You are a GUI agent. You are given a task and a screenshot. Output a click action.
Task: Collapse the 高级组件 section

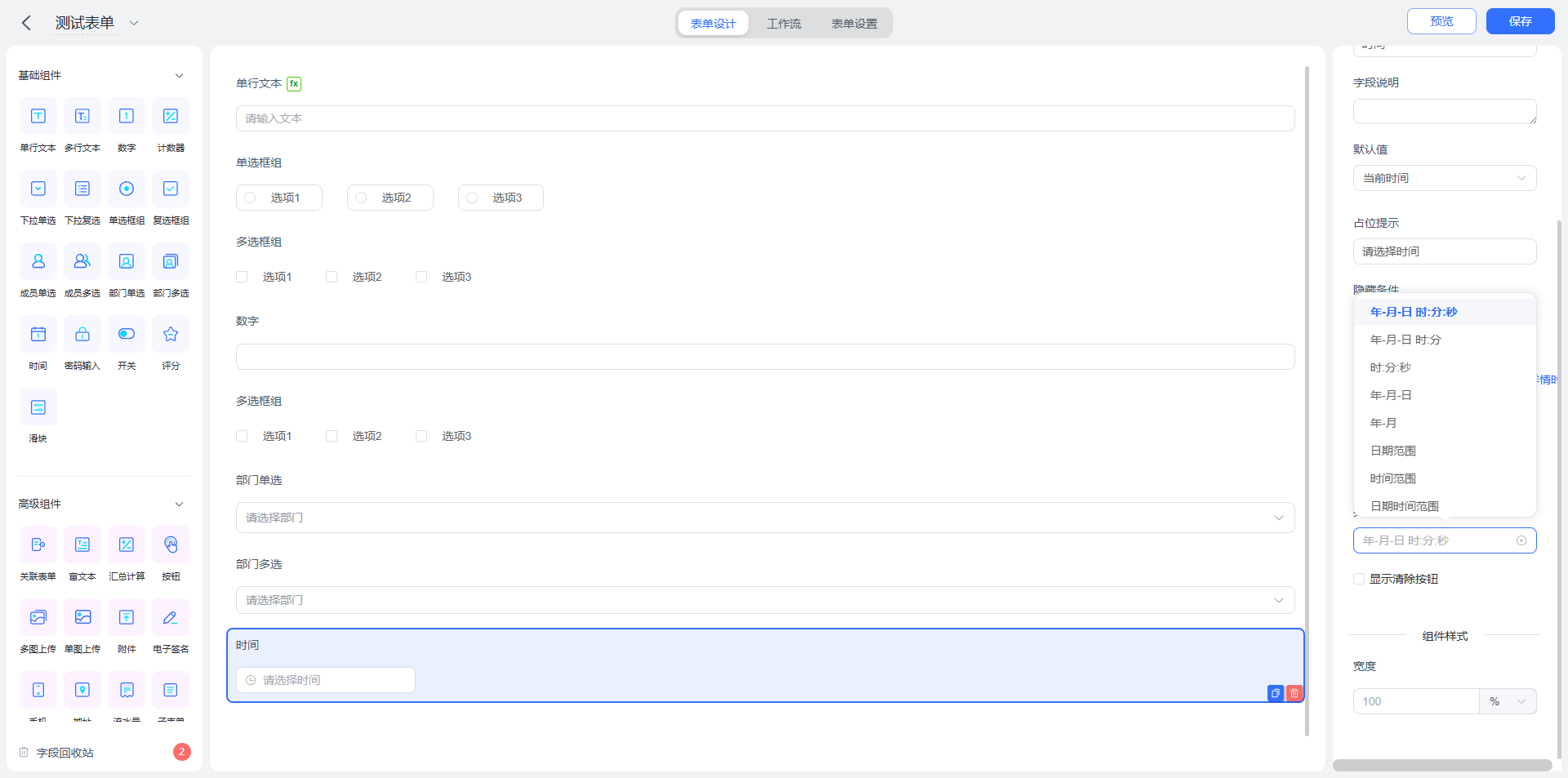179,504
